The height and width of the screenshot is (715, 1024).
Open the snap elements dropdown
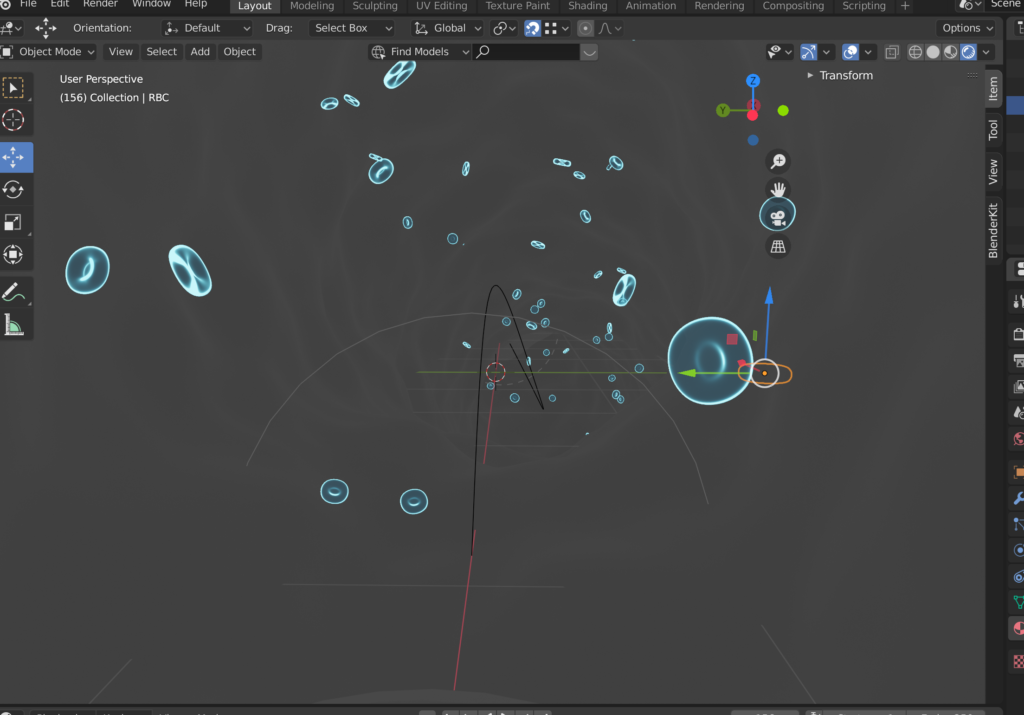click(557, 28)
